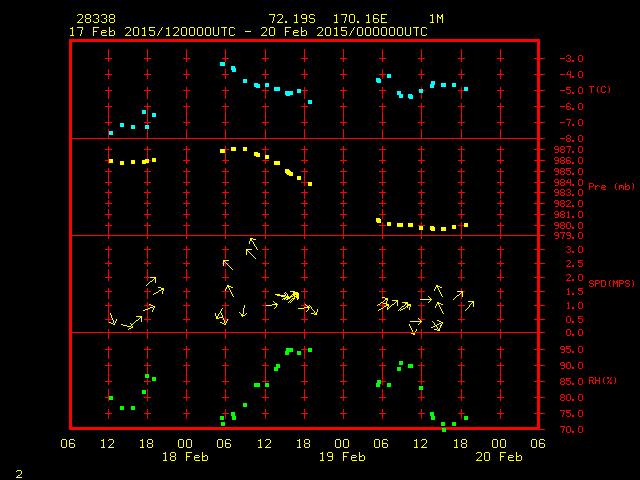Select the end time 20 Feb 2015/000000UTC
The image size is (640, 480).
(x=344, y=32)
